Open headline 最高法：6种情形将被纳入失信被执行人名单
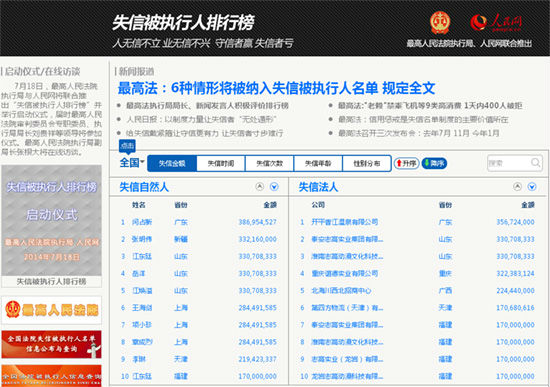Screen dimensions: 550x387 coord(276,88)
